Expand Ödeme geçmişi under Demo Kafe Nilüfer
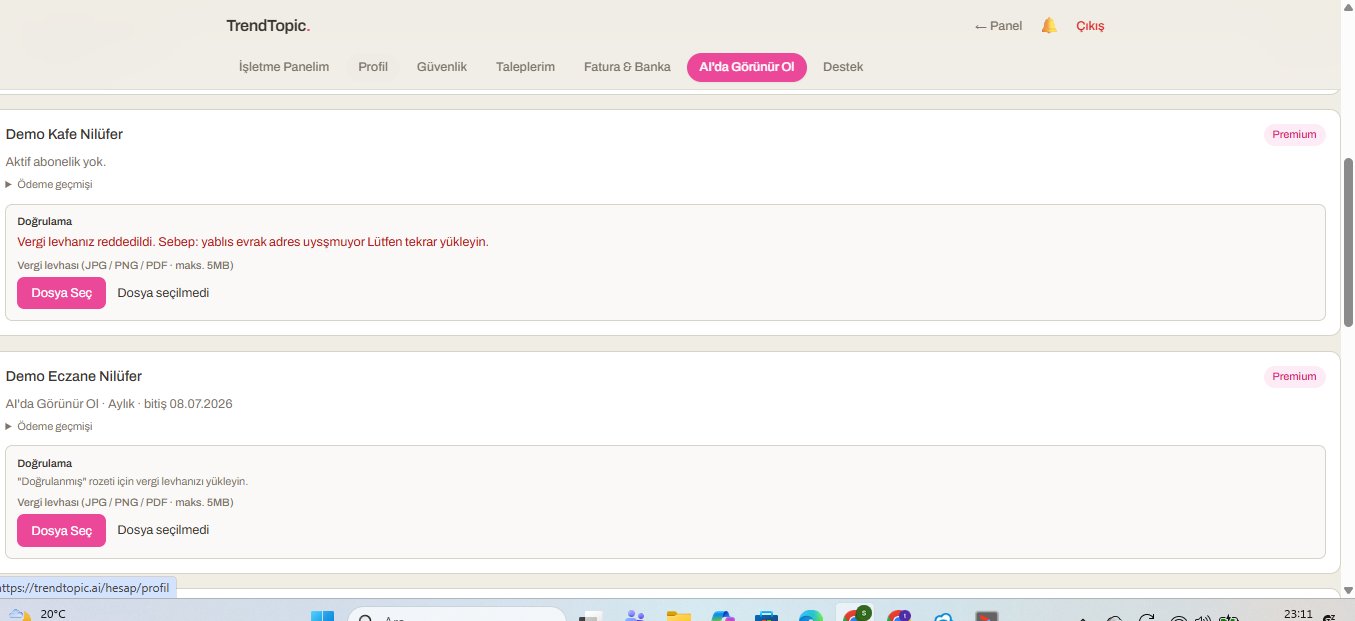 point(49,184)
